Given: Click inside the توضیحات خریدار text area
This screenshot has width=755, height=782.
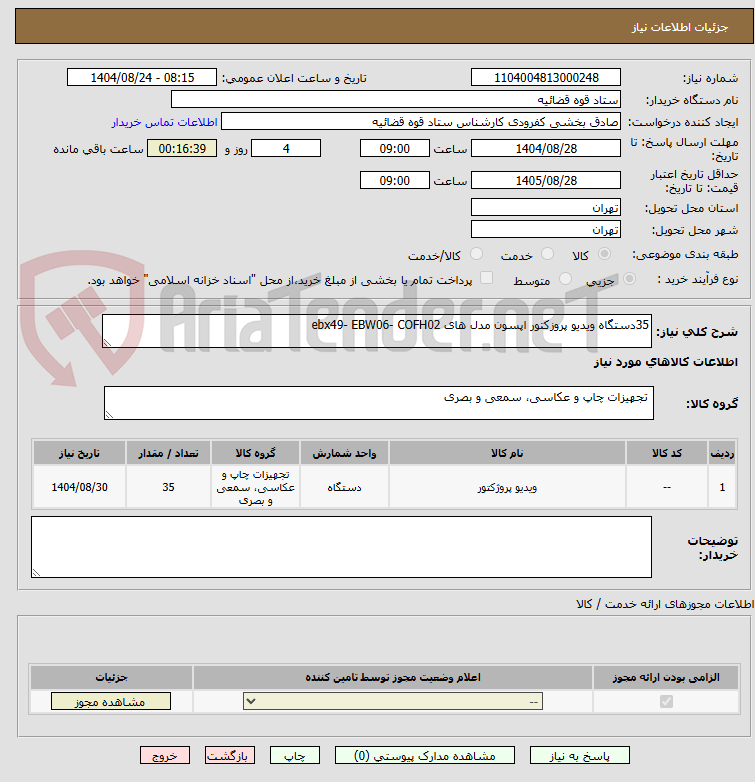Looking at the screenshot, I should (341, 546).
